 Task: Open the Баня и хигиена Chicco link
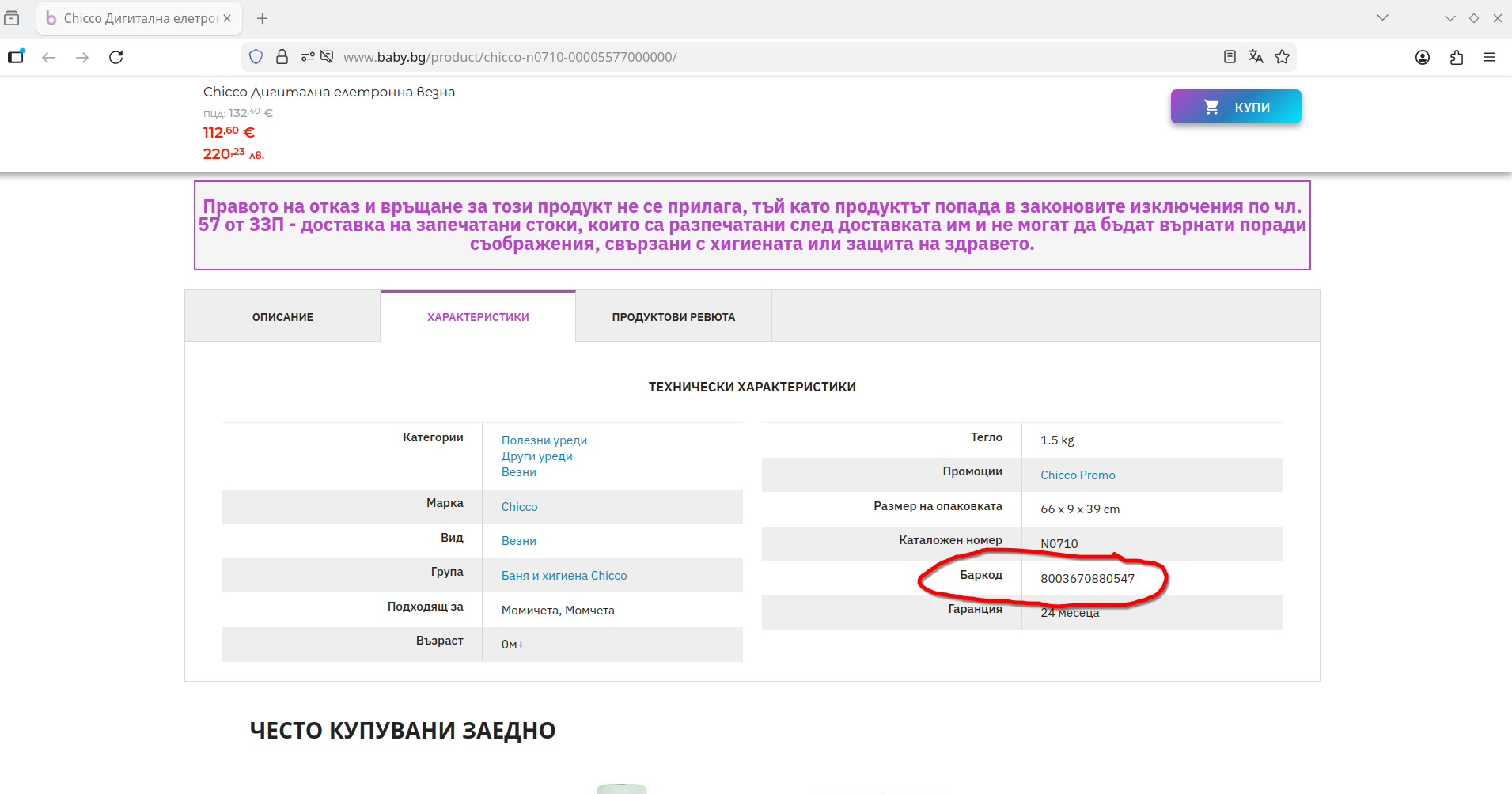[563, 576]
